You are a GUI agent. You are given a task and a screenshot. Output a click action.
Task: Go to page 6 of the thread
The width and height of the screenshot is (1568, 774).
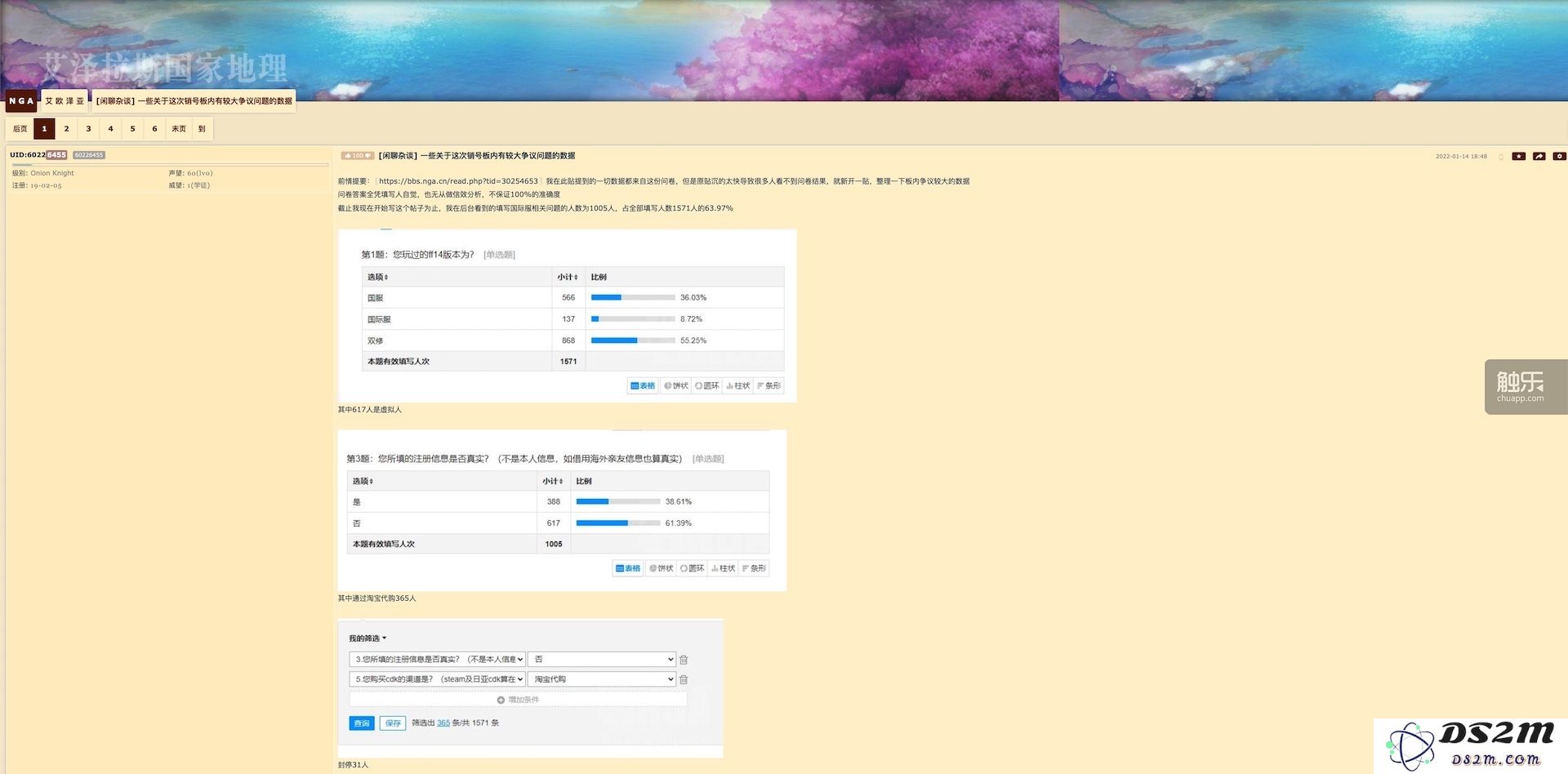pos(154,128)
